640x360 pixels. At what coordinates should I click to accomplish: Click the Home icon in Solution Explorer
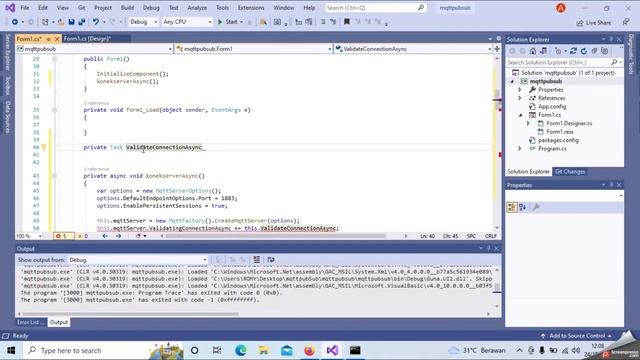pos(533,51)
